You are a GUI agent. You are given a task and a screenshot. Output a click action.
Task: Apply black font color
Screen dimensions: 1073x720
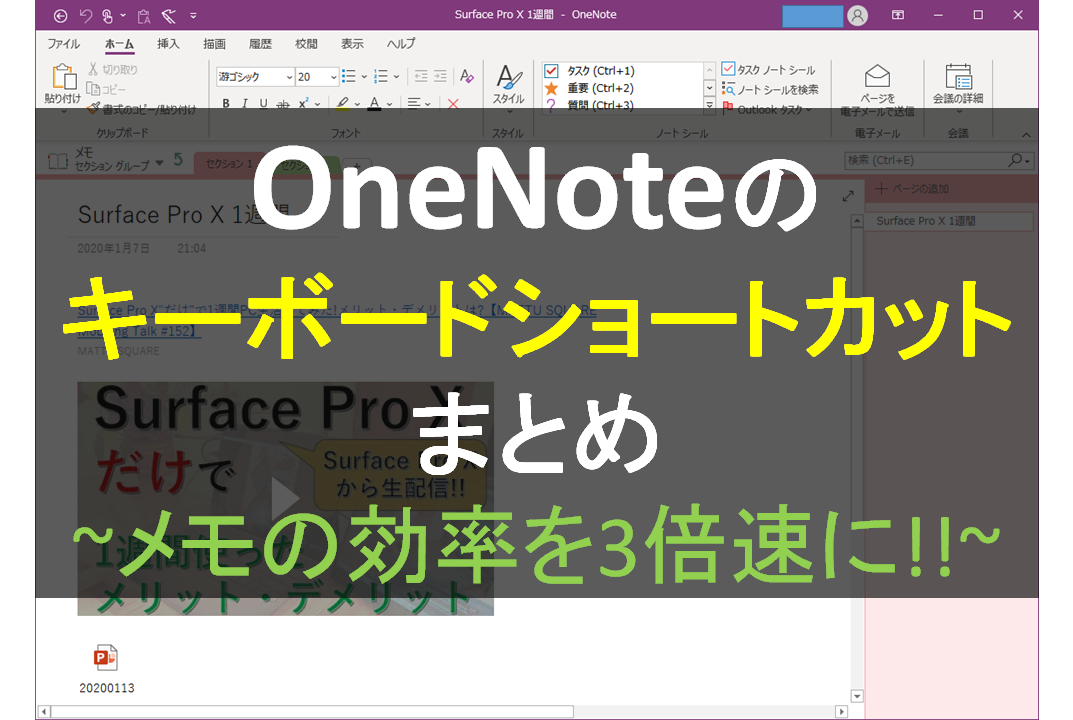(374, 104)
